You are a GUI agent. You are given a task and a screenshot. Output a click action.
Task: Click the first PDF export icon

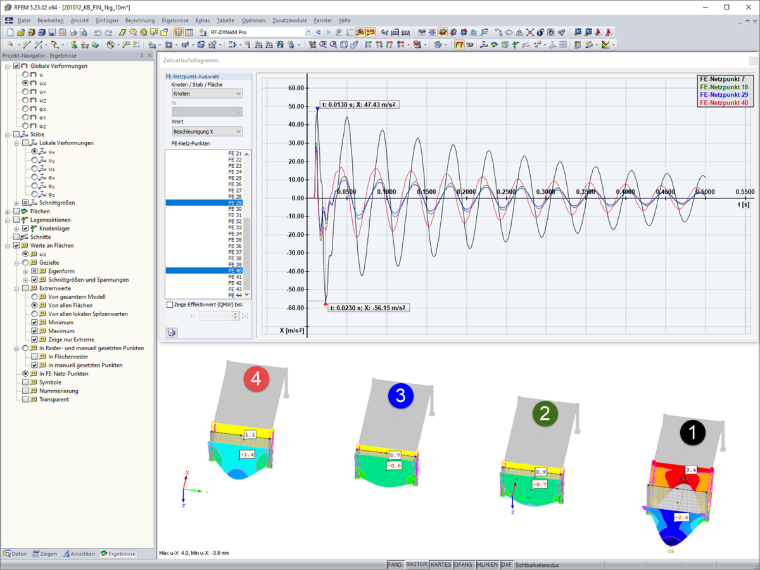pyautogui.click(x=599, y=32)
